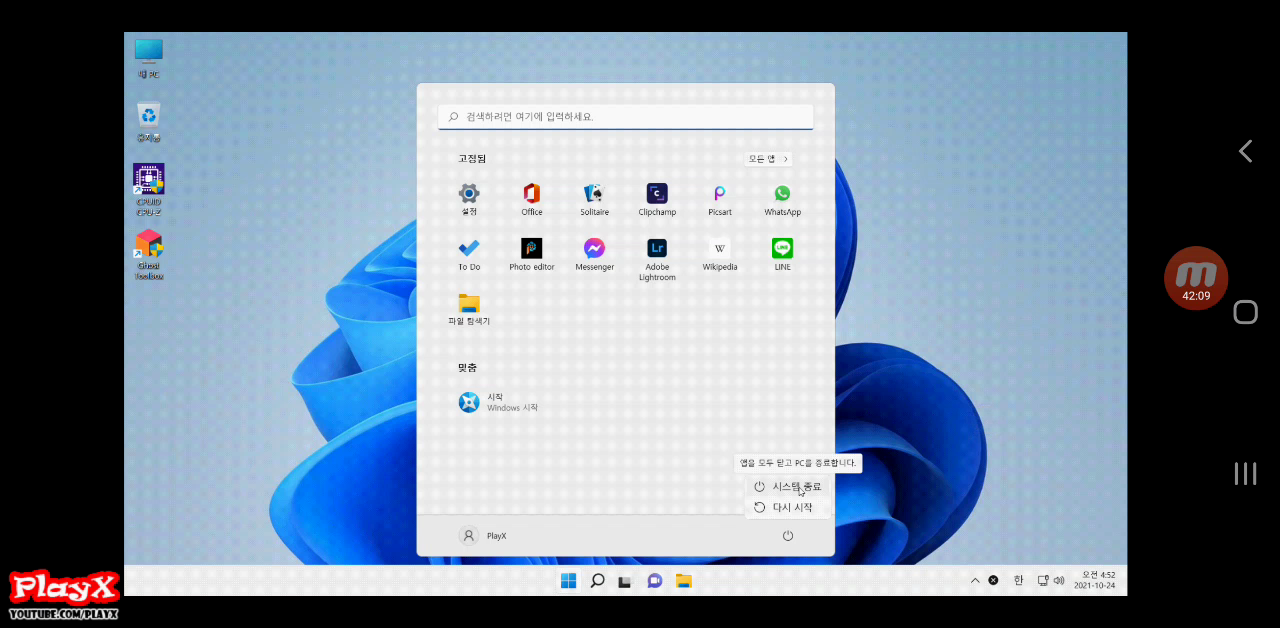Expand hidden system tray icons chevron

pyautogui.click(x=975, y=580)
